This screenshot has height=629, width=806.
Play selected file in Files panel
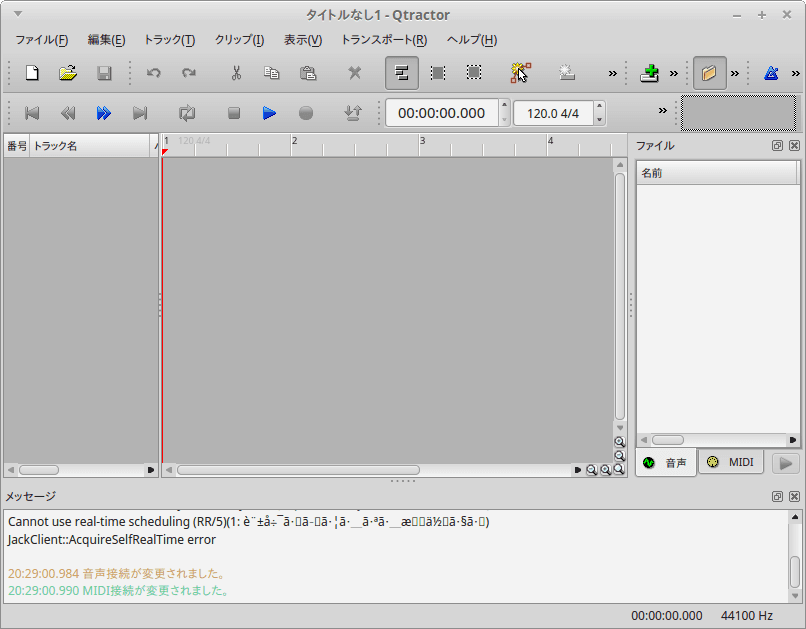[785, 463]
